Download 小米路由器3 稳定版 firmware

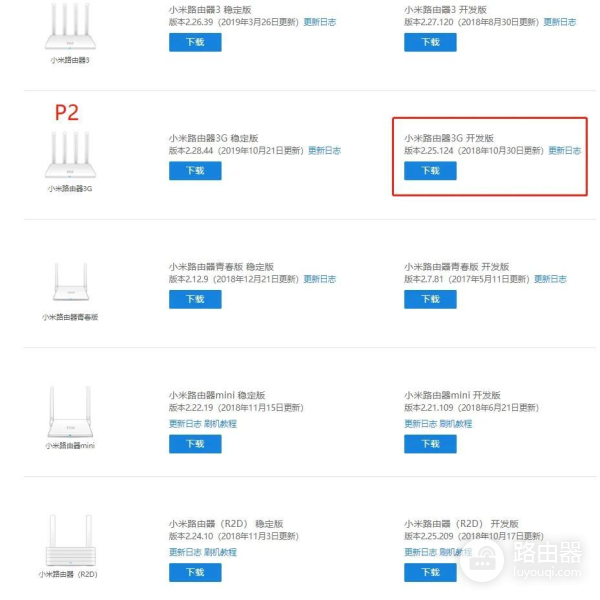[x=195, y=42]
